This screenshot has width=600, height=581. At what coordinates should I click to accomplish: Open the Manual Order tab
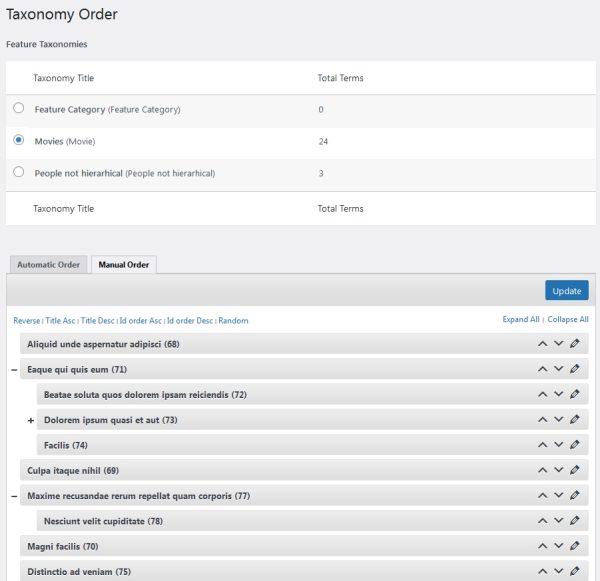tap(123, 265)
